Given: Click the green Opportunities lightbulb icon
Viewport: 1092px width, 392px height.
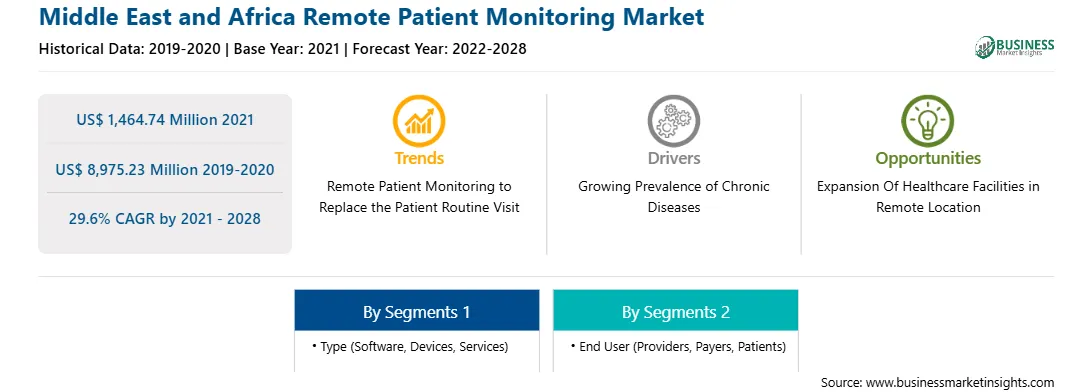Looking at the screenshot, I should (928, 121).
